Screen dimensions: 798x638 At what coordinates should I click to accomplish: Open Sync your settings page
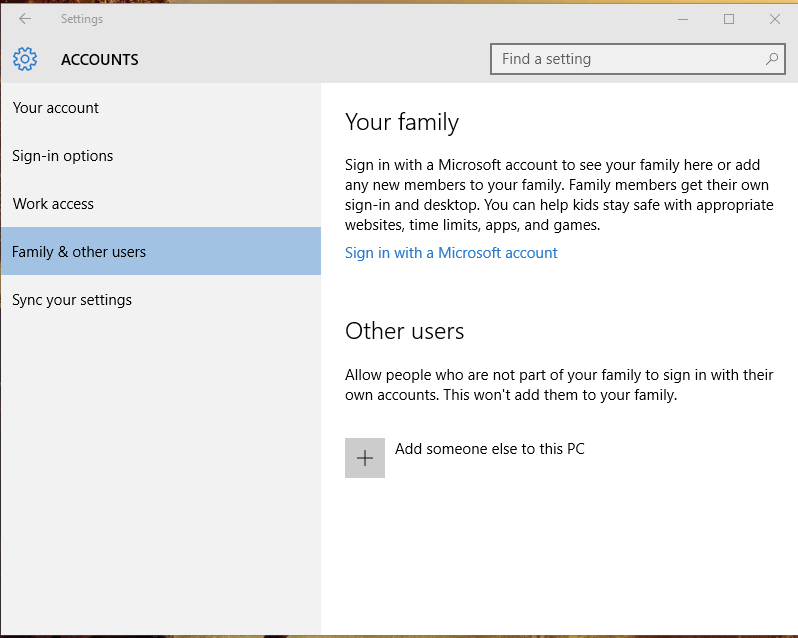pos(72,300)
